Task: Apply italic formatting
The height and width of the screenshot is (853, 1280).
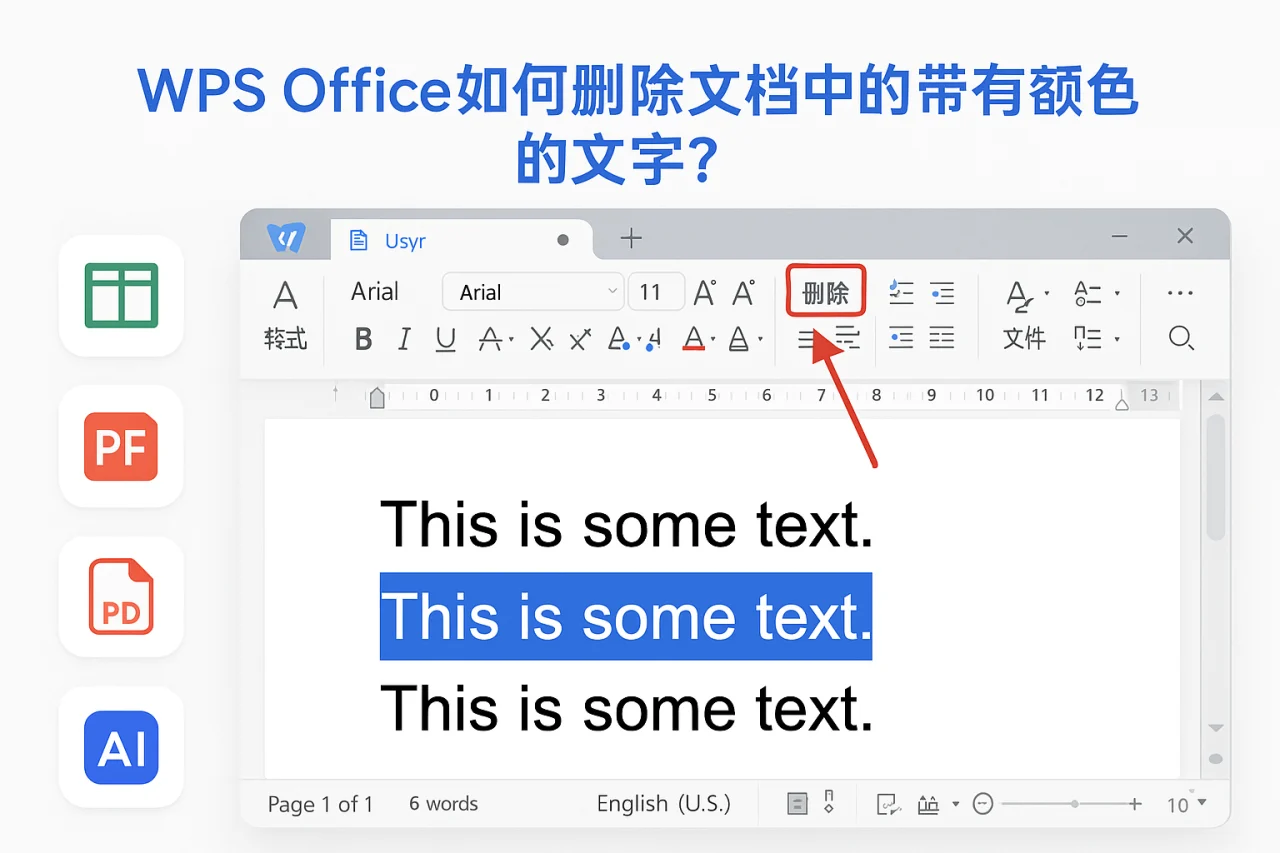Action: 403,338
